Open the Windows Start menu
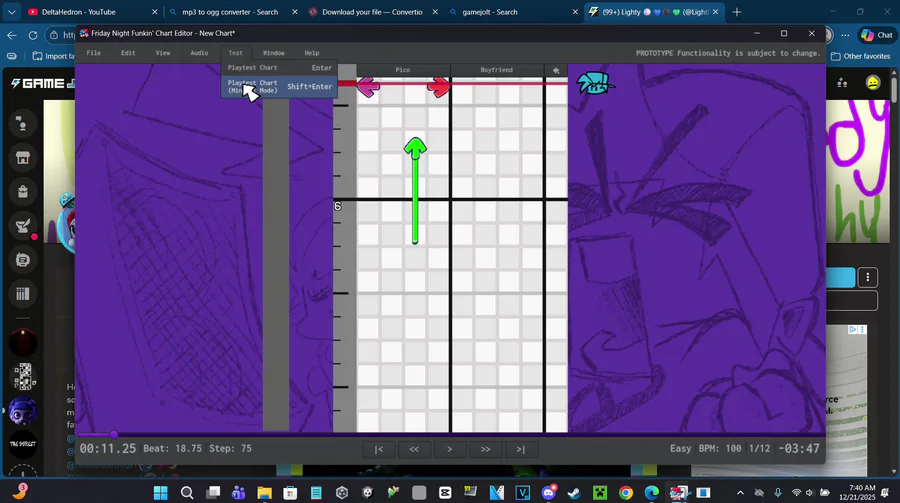900x503 pixels. click(161, 493)
